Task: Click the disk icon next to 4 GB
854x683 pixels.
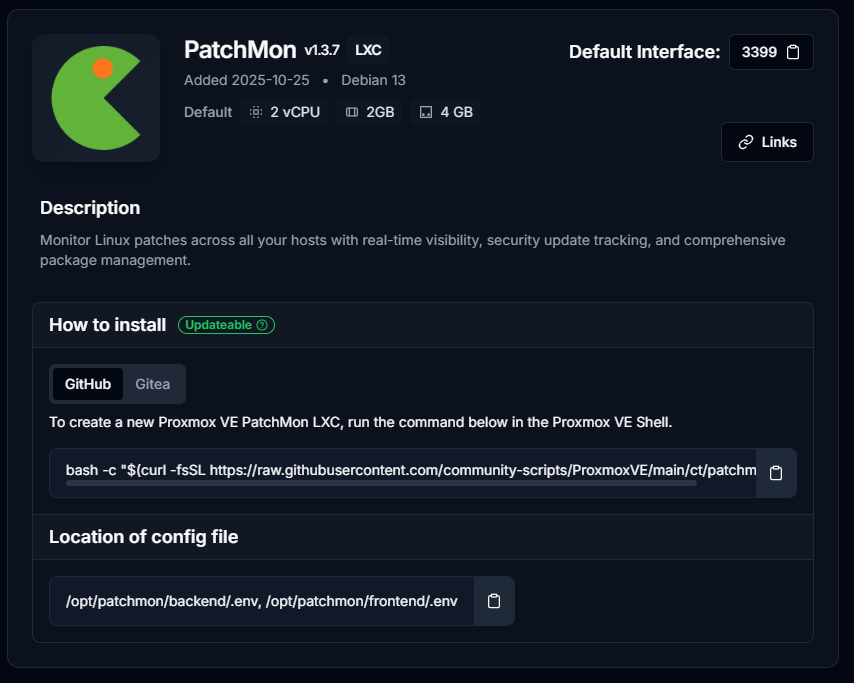Action: (426, 112)
